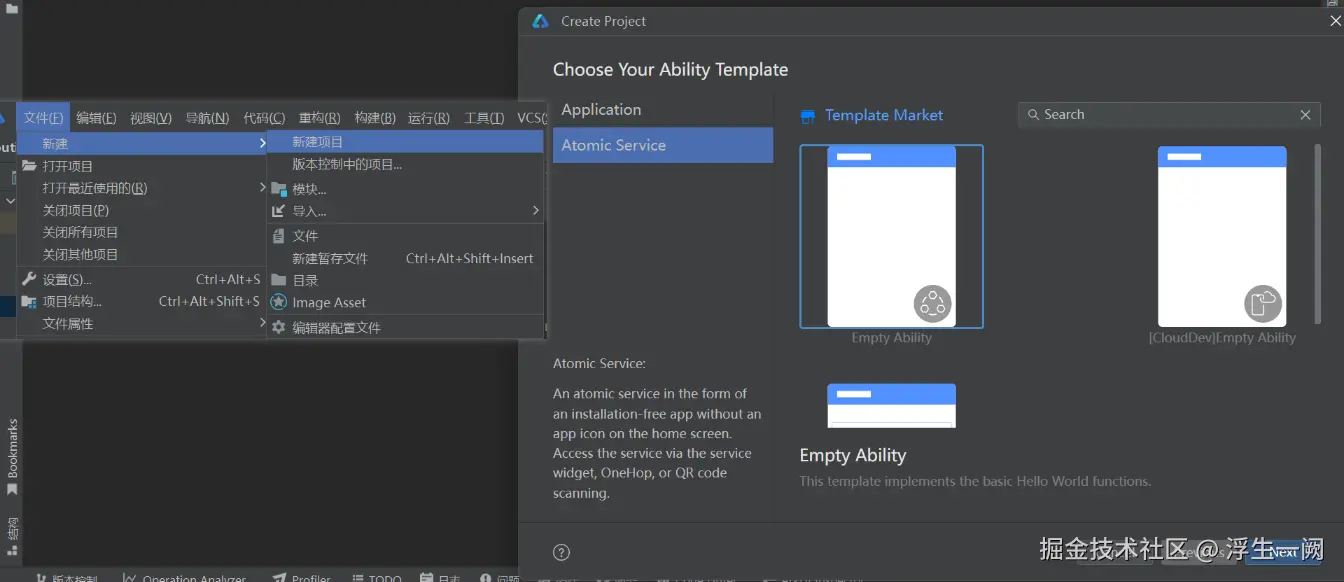
Task: Click into the template Search field
Action: tap(1169, 115)
